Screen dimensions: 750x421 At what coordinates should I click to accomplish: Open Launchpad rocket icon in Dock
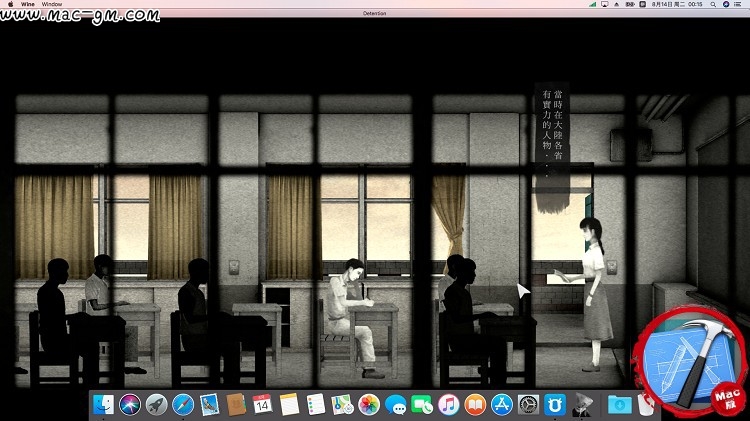156,405
